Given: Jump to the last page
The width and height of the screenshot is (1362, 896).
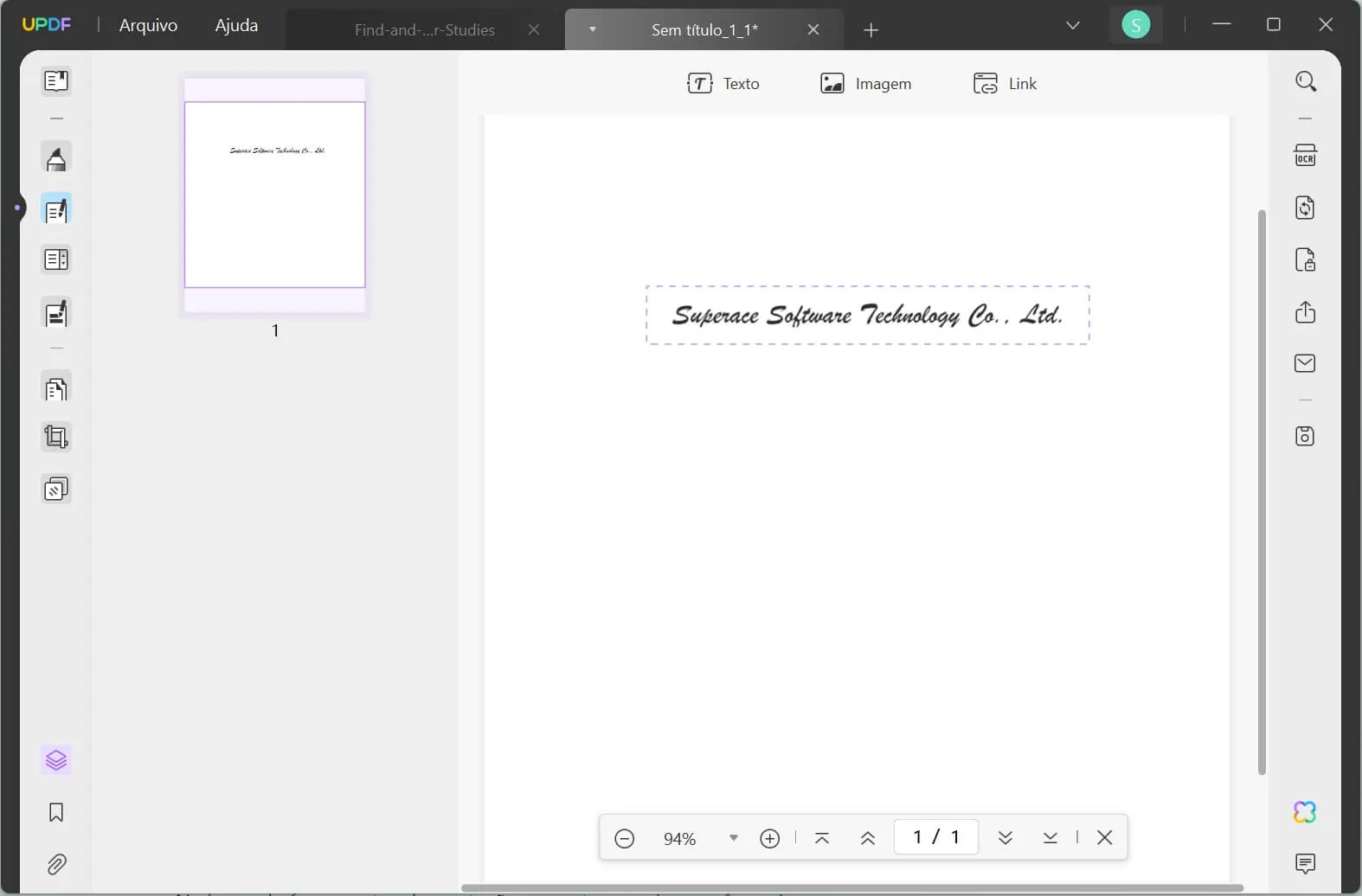Looking at the screenshot, I should click(1050, 838).
